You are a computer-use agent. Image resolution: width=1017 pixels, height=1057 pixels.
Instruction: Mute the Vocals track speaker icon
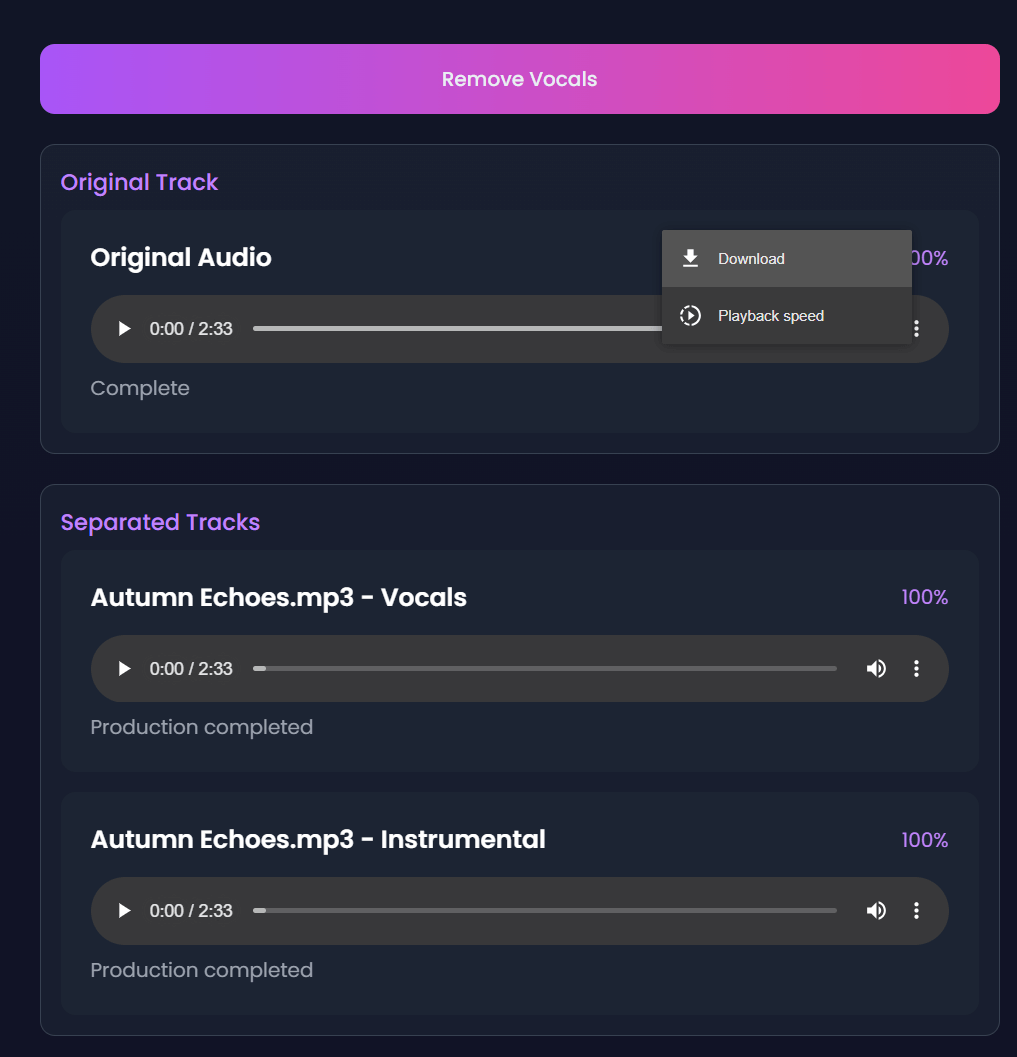tap(876, 668)
